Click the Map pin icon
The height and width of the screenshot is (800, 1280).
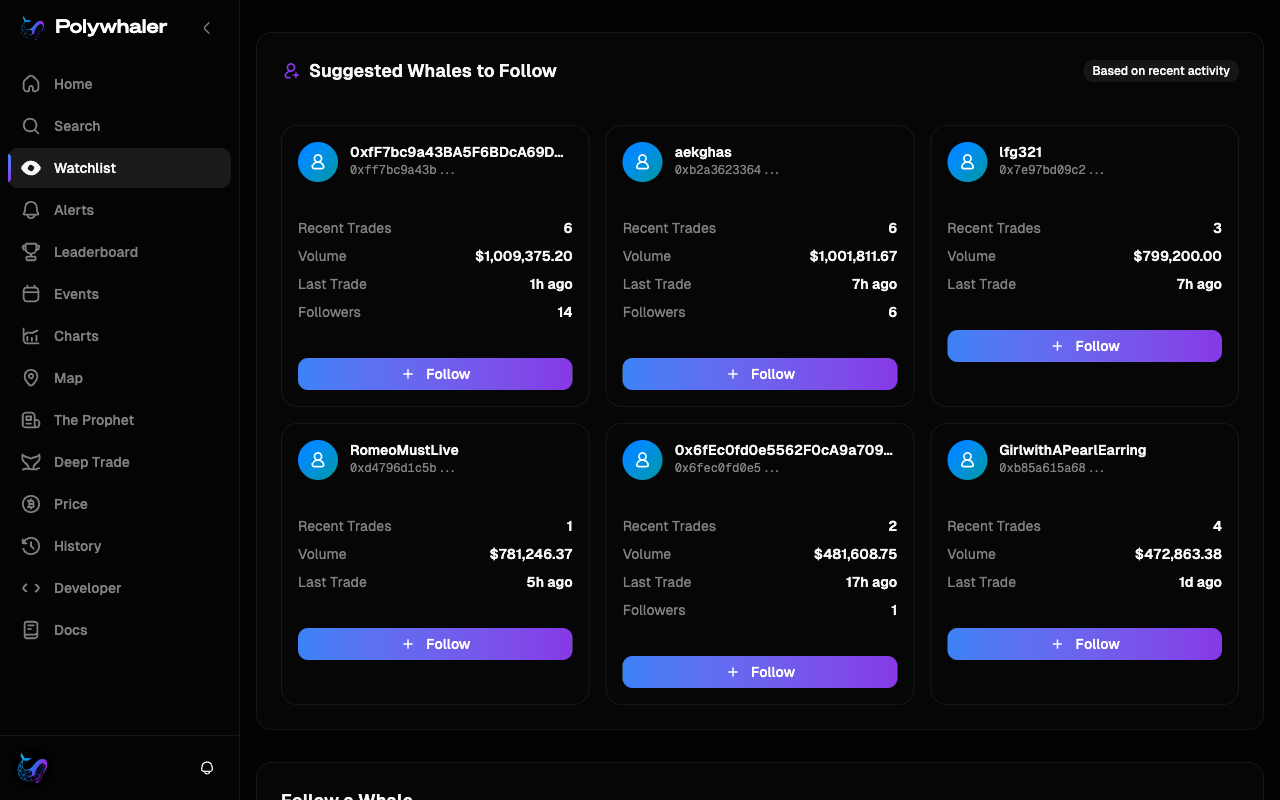[31, 378]
